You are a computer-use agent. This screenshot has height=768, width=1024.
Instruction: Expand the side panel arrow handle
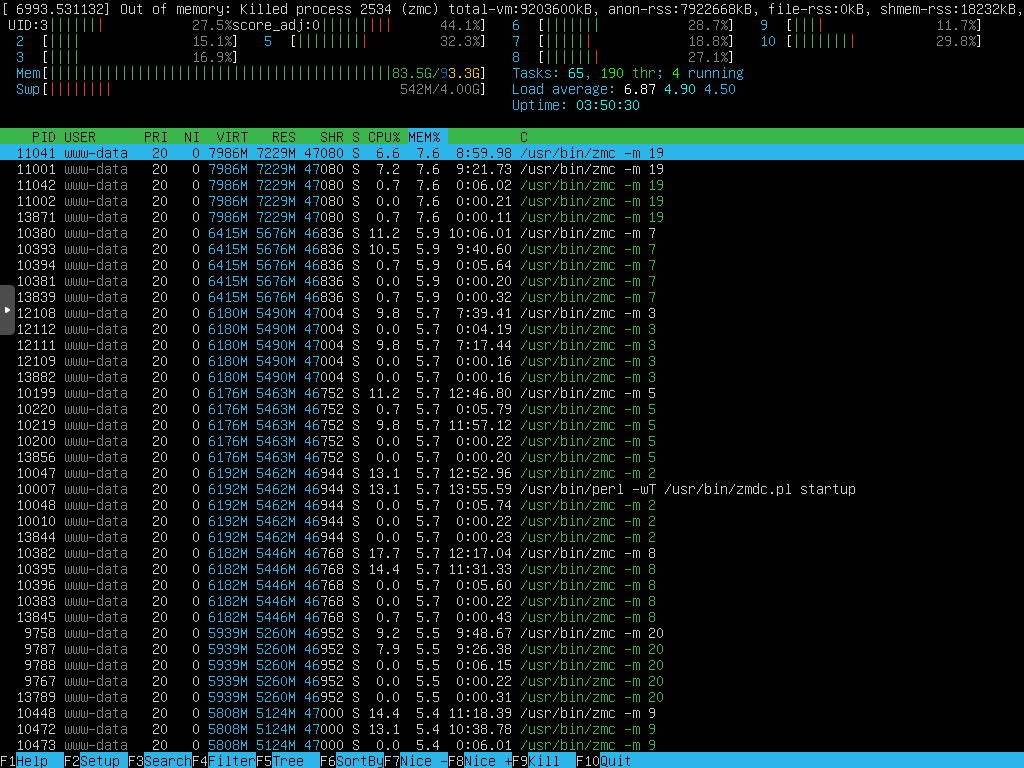(x=7, y=310)
